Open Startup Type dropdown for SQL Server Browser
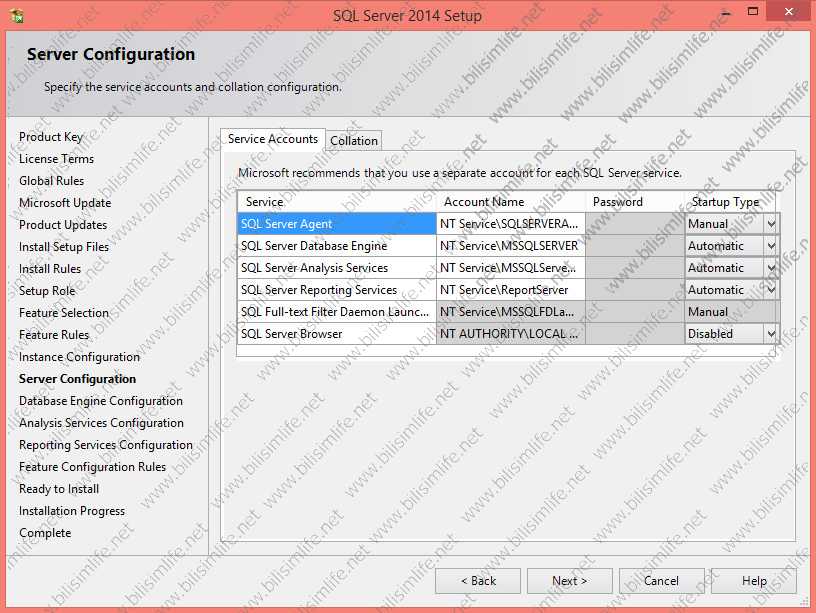816x613 pixels. pos(771,334)
